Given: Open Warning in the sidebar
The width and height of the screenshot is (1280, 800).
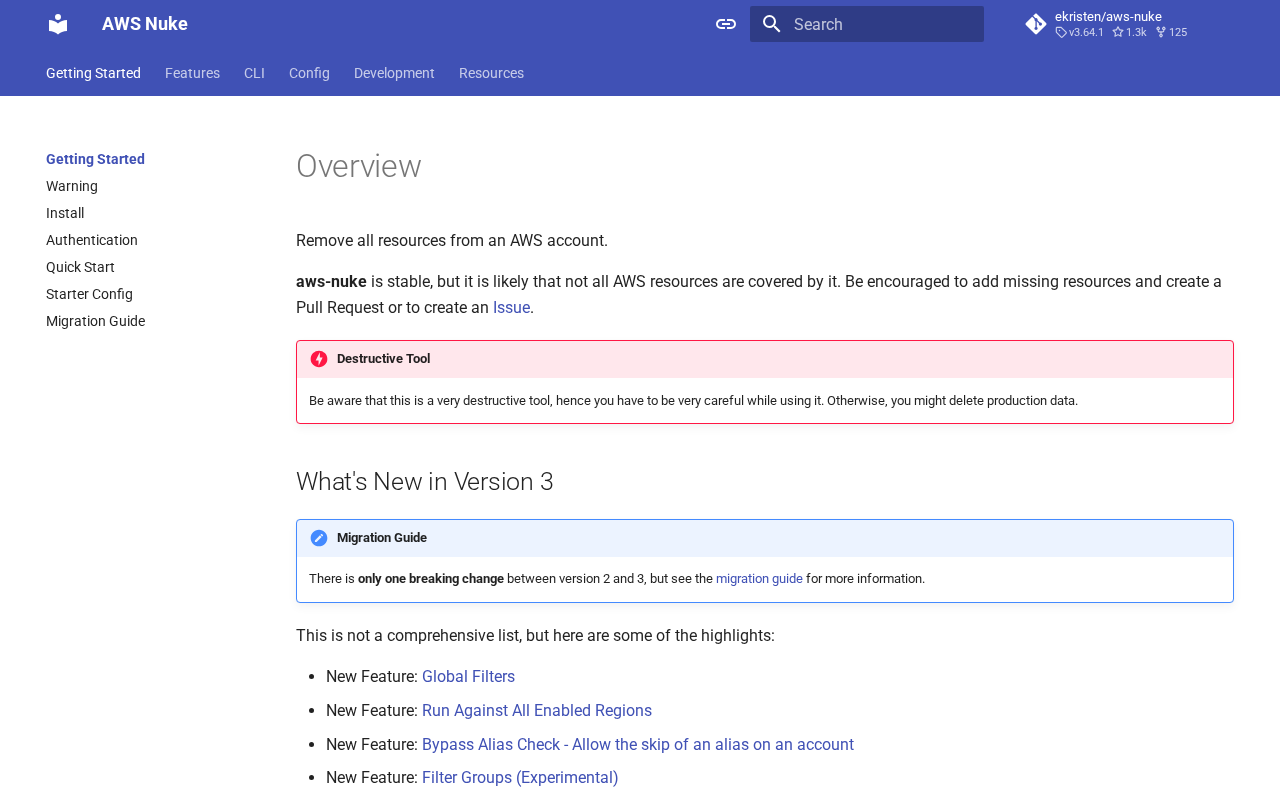Looking at the screenshot, I should [72, 186].
